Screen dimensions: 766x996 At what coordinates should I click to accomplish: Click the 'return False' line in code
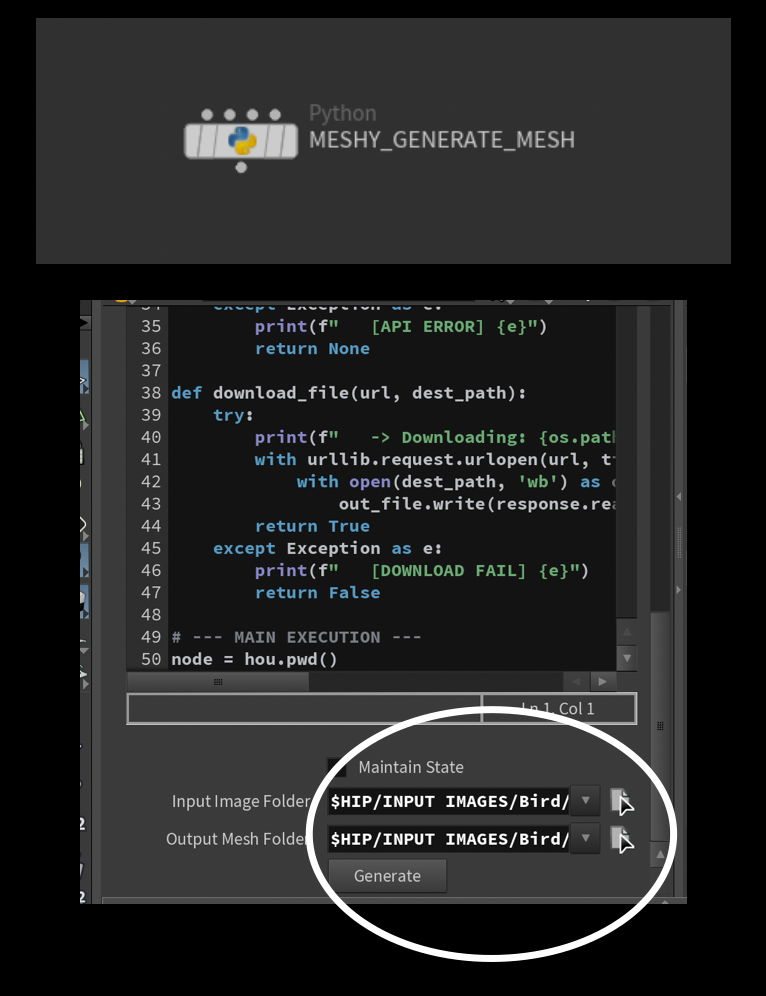(318, 593)
